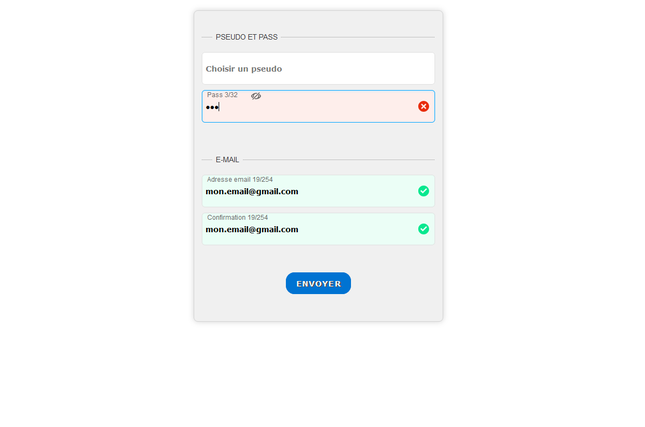Place the cursor in the Pass password field
Viewport: 645px width, 427px height.
tap(318, 107)
